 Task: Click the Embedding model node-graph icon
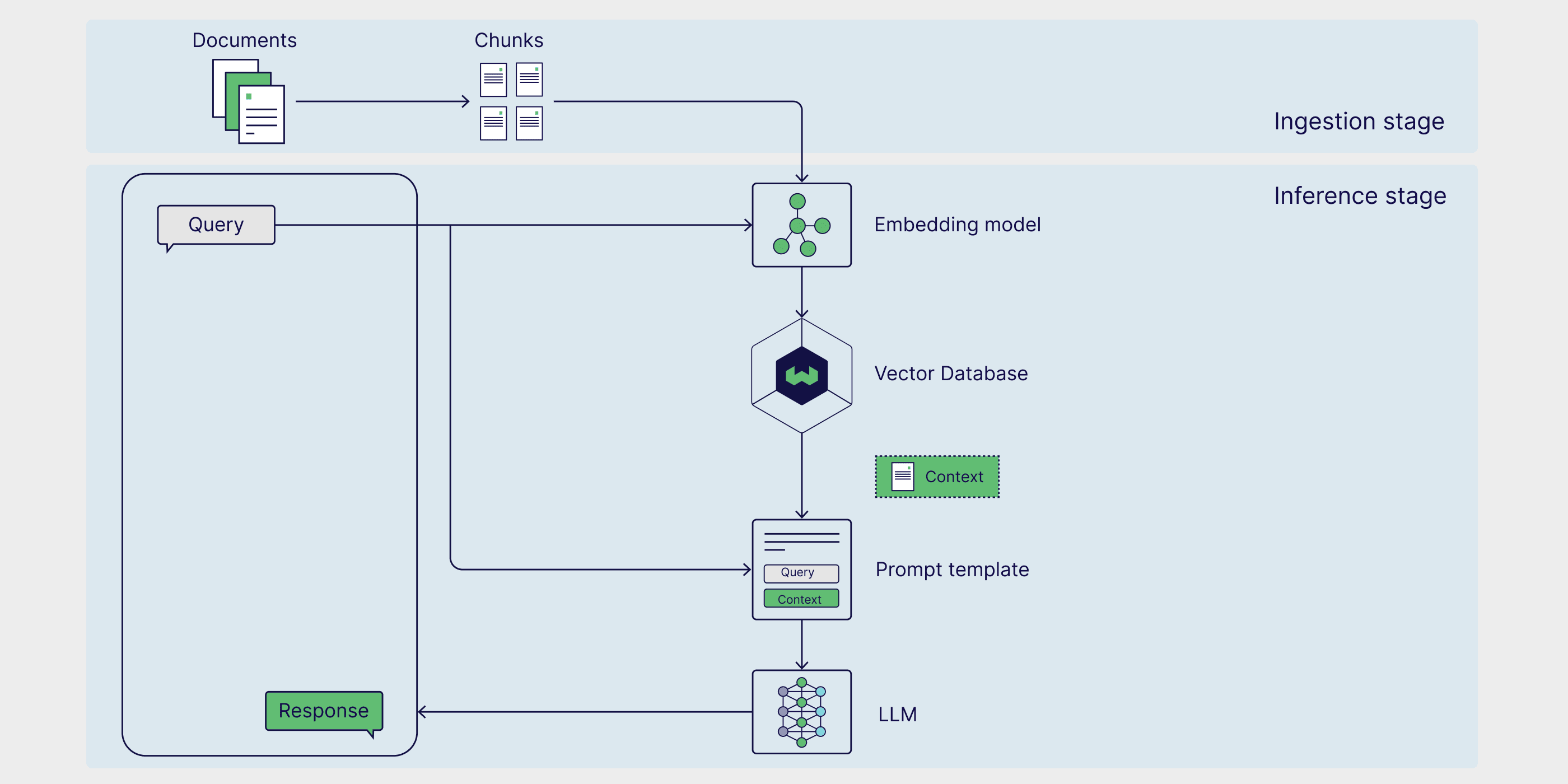(802, 225)
